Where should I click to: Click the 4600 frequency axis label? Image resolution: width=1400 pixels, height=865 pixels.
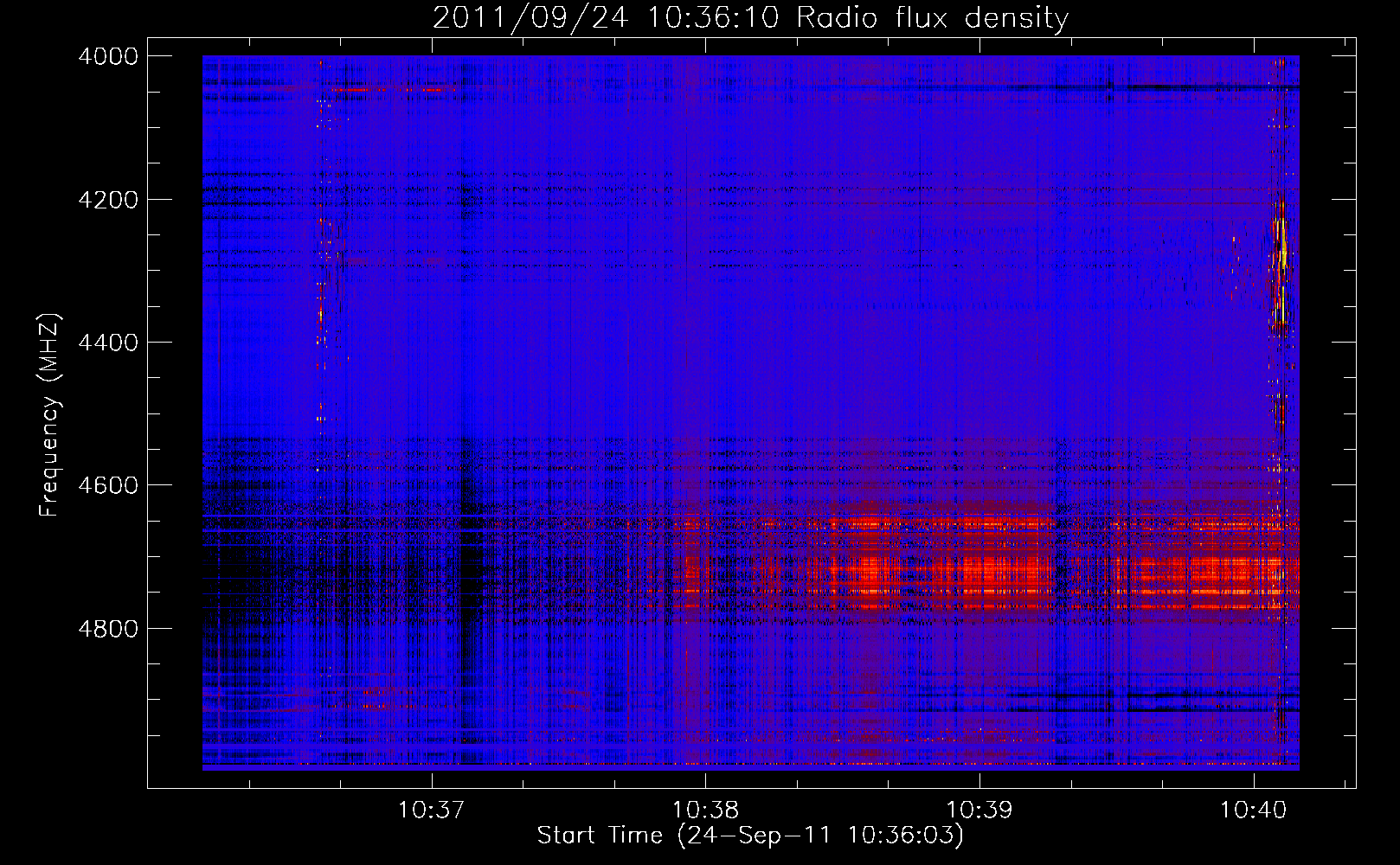(x=108, y=485)
